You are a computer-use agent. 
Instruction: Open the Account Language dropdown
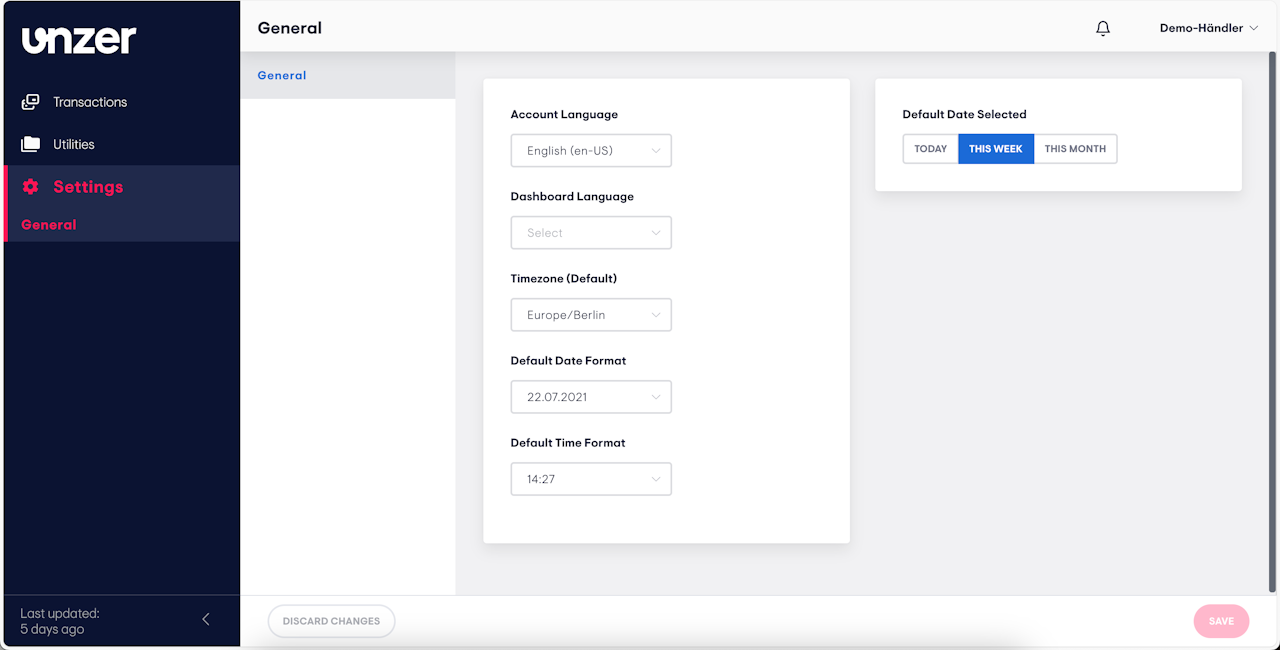591,151
